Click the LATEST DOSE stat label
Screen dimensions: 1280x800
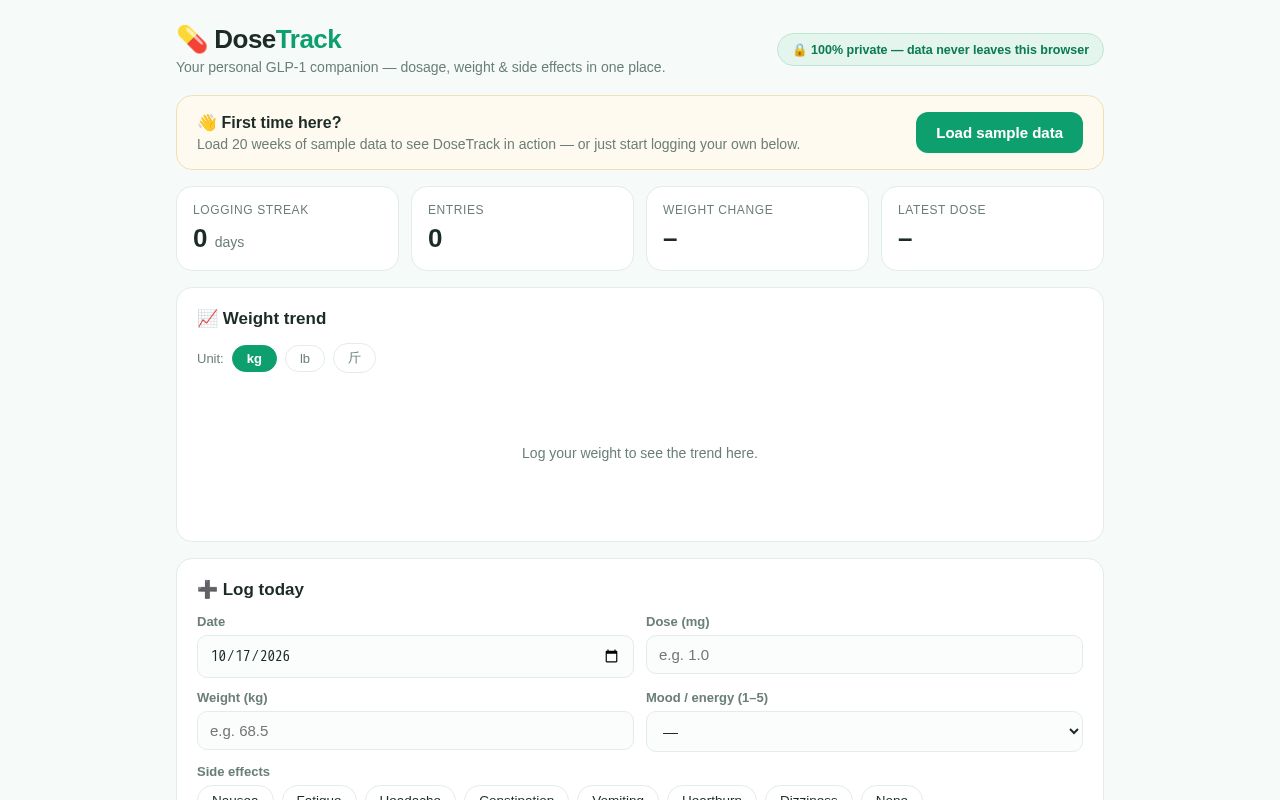942,210
